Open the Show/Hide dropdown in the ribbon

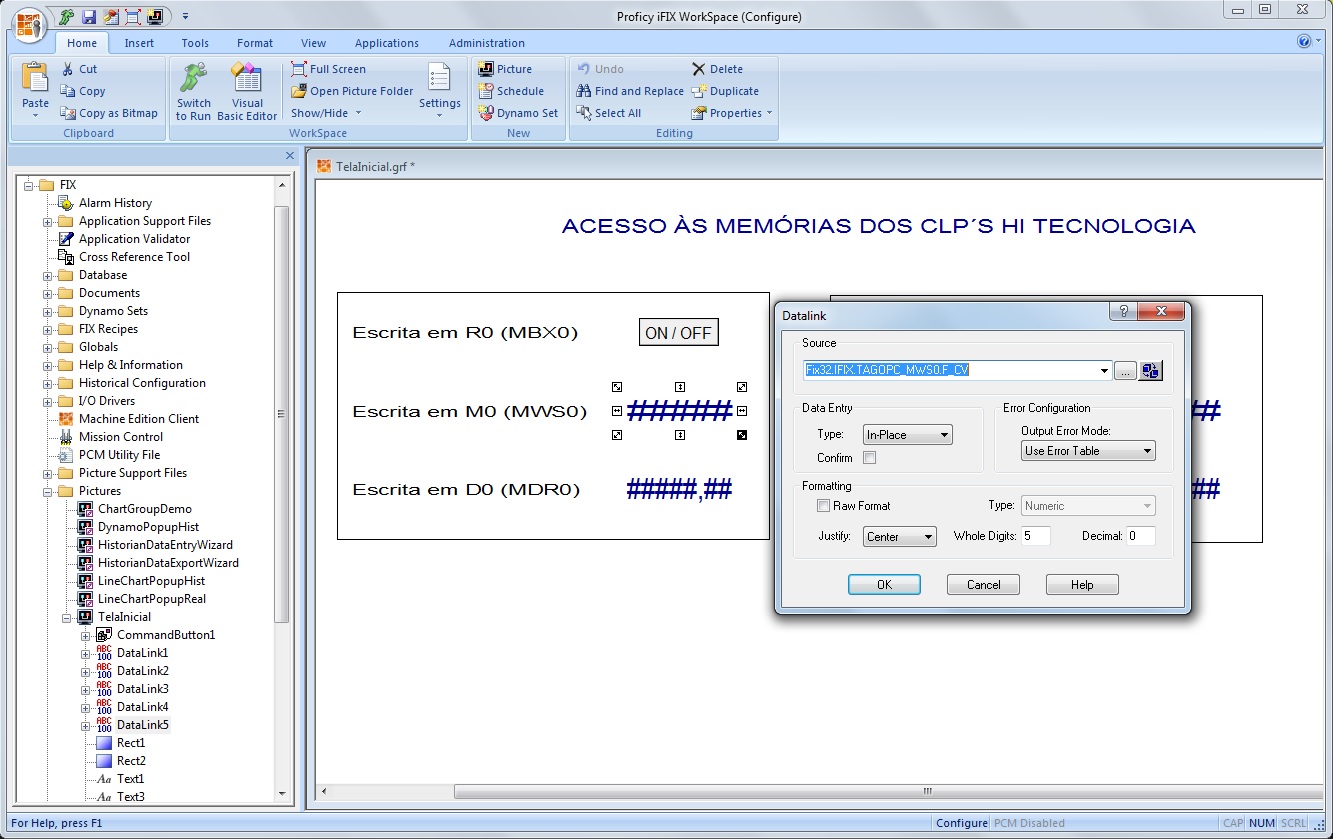[x=326, y=113]
